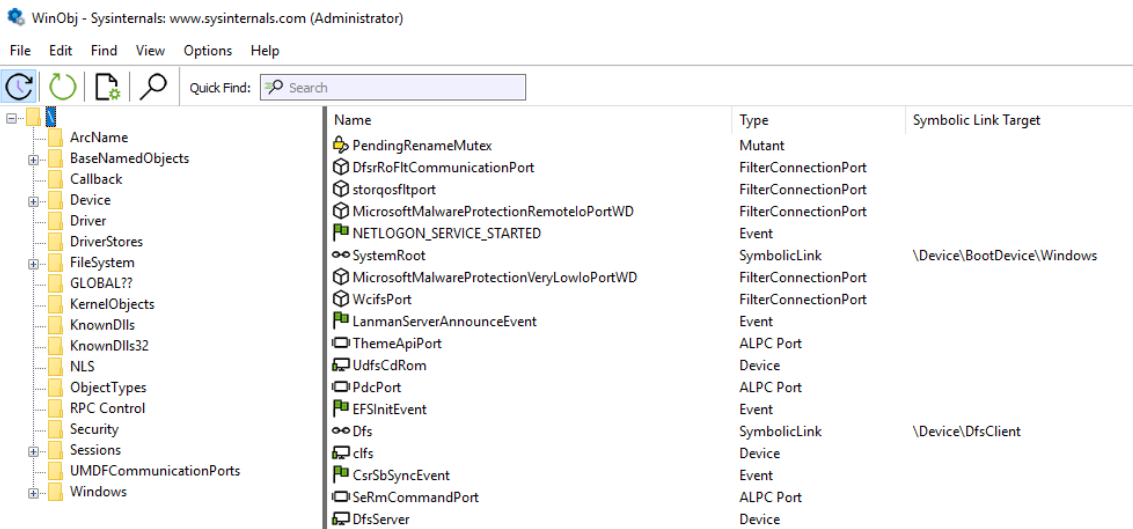The height and width of the screenshot is (529, 1133).
Task: Click the port icon beside ThemeApiPort
Action: [340, 343]
